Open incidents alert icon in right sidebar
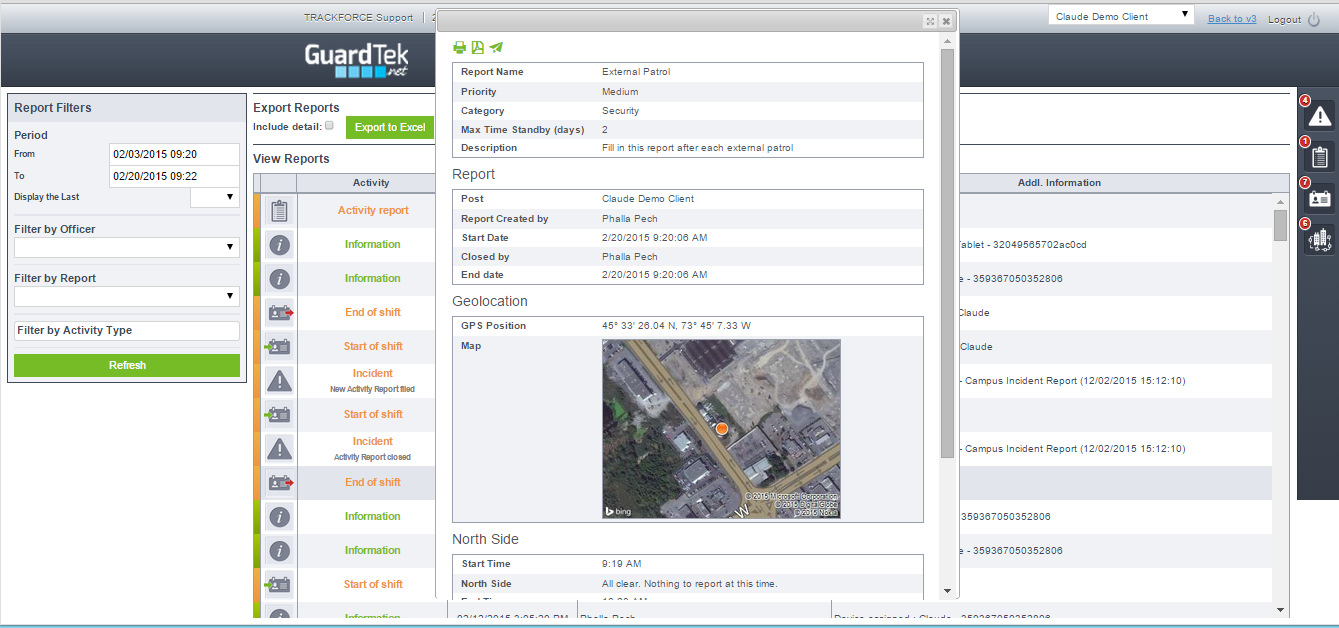This screenshot has width=1339, height=628. click(x=1320, y=116)
